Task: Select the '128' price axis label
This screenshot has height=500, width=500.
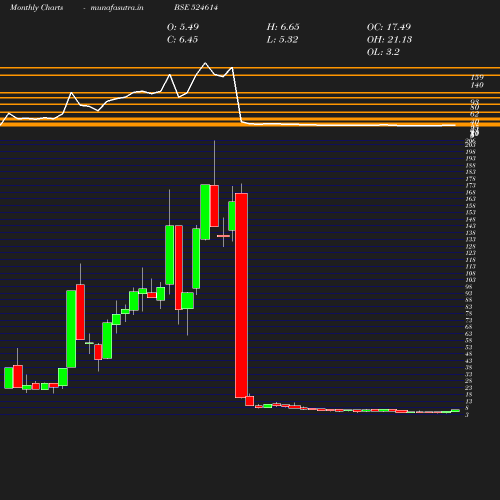Action: tap(470, 246)
